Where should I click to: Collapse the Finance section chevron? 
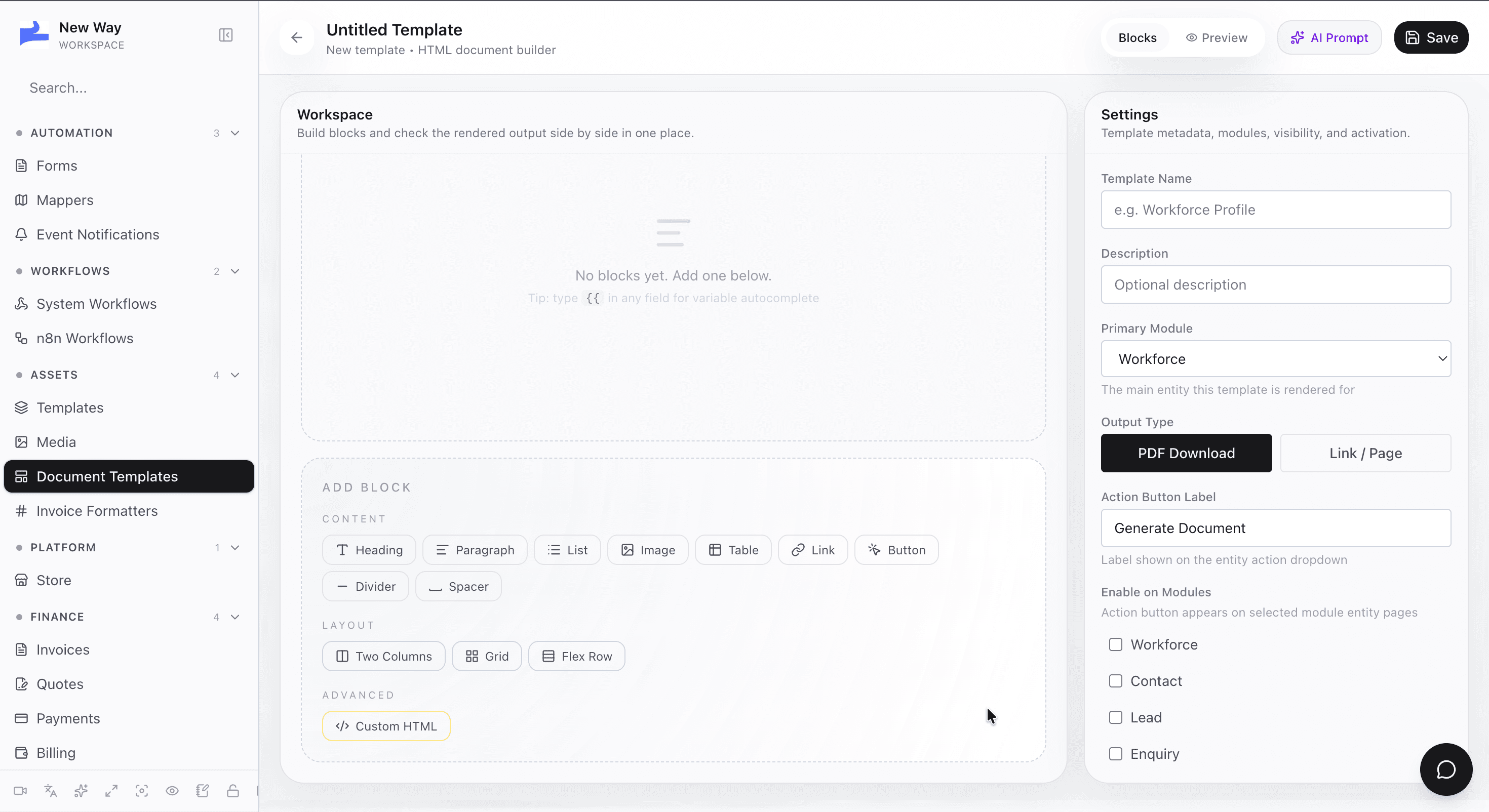pyautogui.click(x=236, y=617)
